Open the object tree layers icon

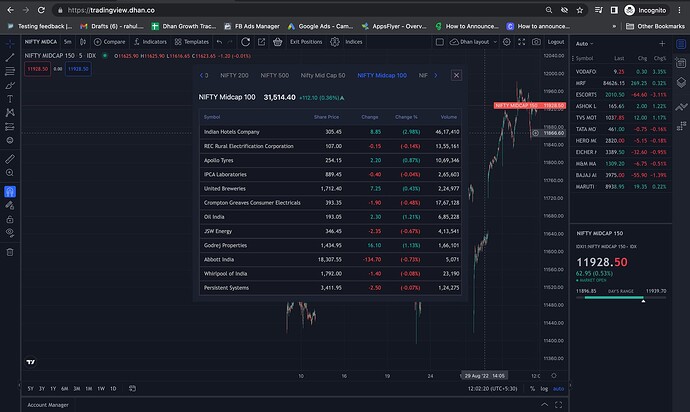tap(681, 82)
